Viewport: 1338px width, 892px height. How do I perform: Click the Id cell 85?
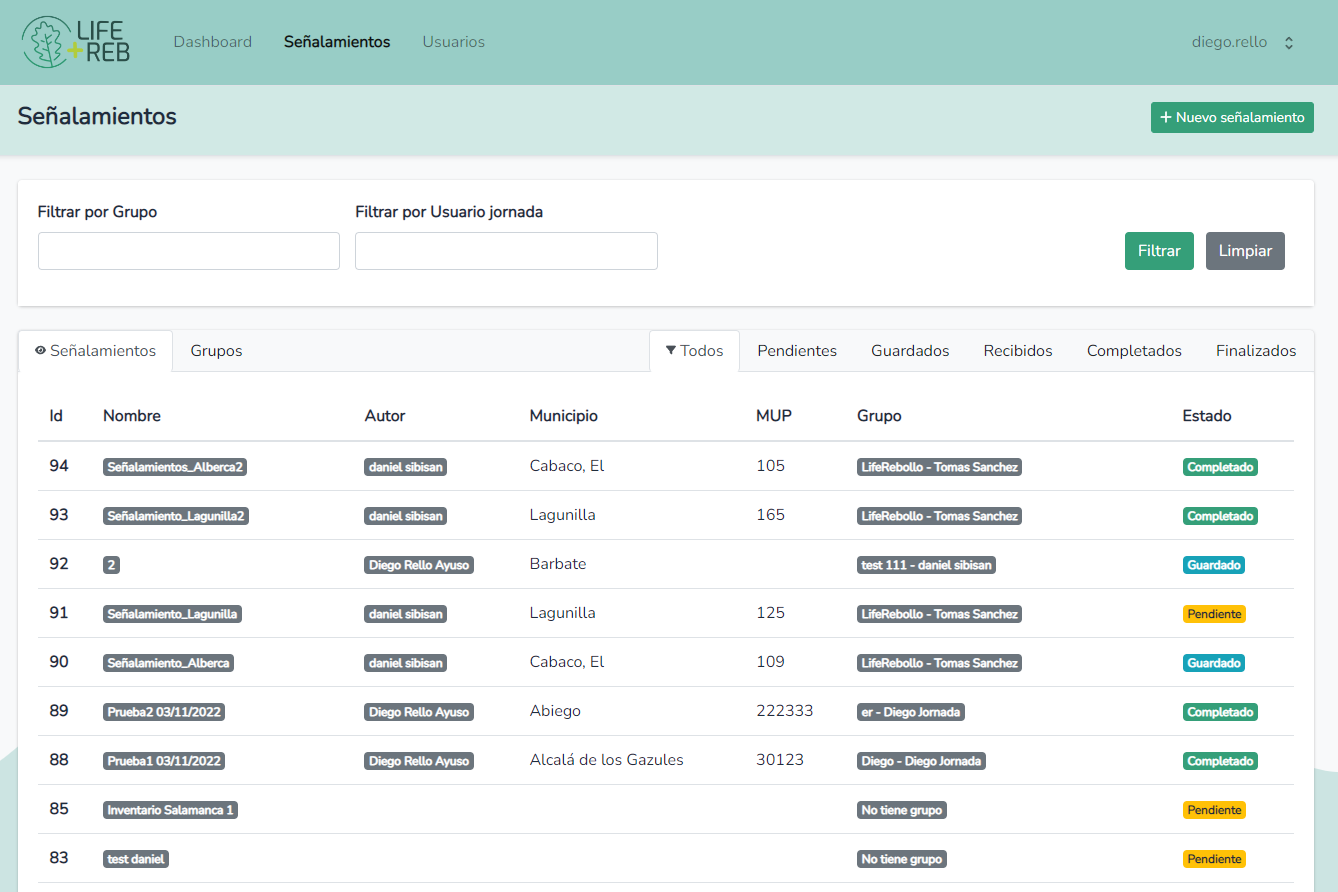59,809
